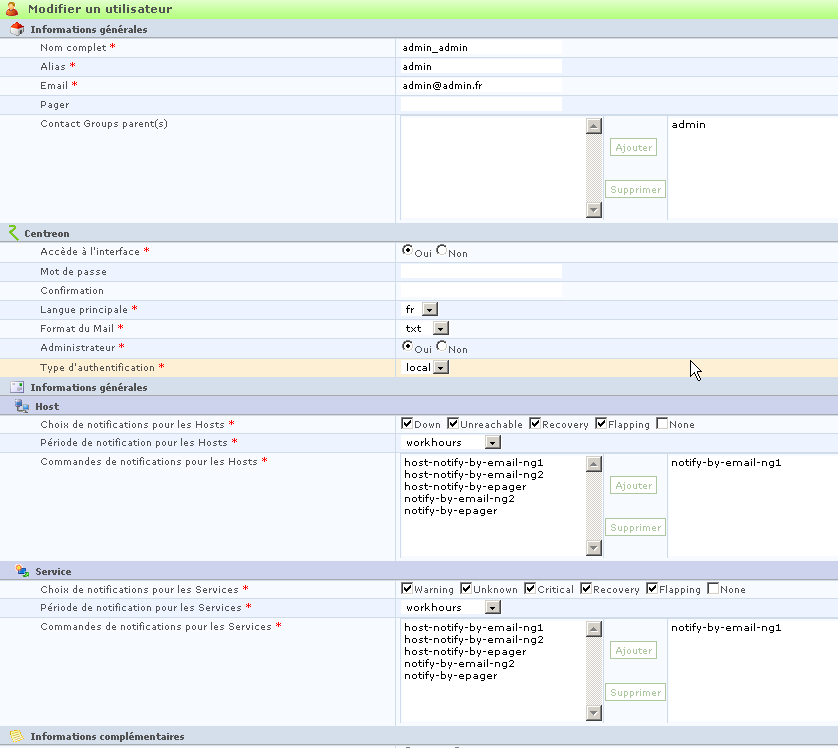The image size is (838, 748).
Task: Click the Informations complémentaires notes icon
Action: coord(17,736)
